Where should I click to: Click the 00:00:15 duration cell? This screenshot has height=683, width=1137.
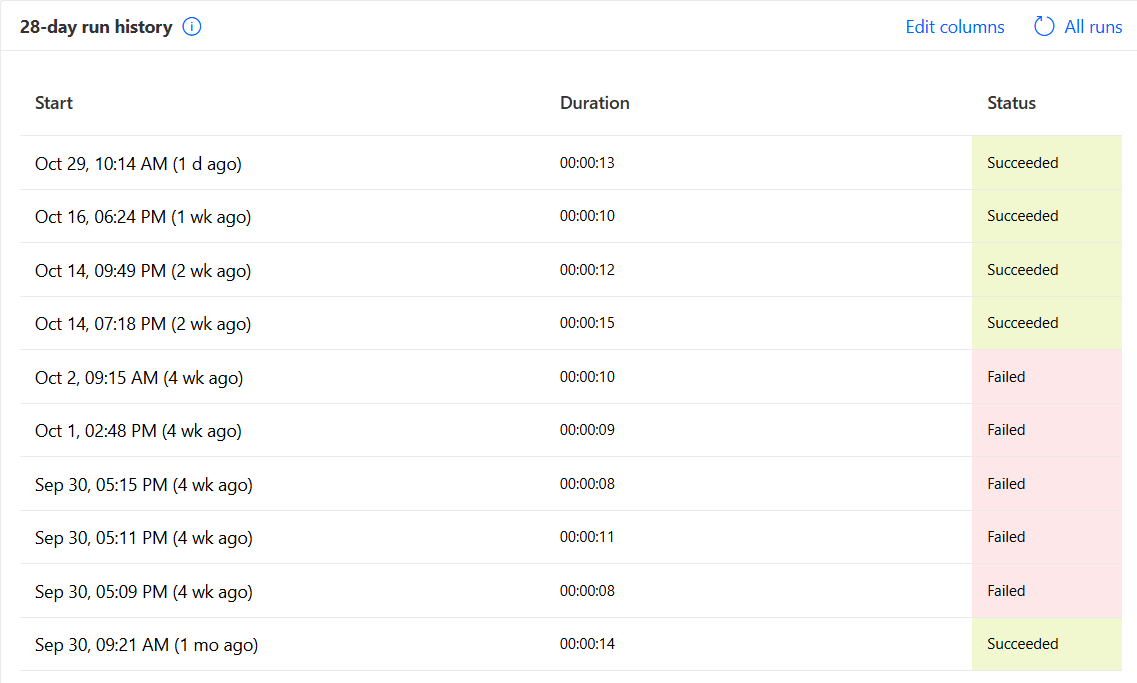point(587,323)
